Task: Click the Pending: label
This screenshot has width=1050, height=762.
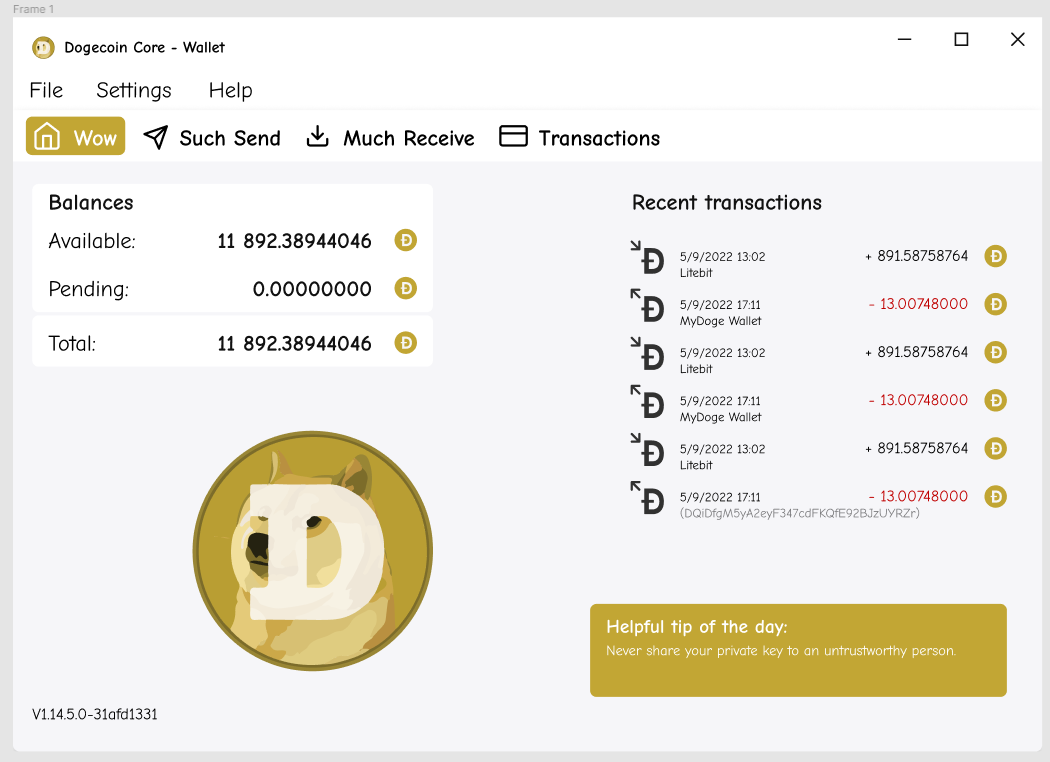Action: (x=88, y=289)
